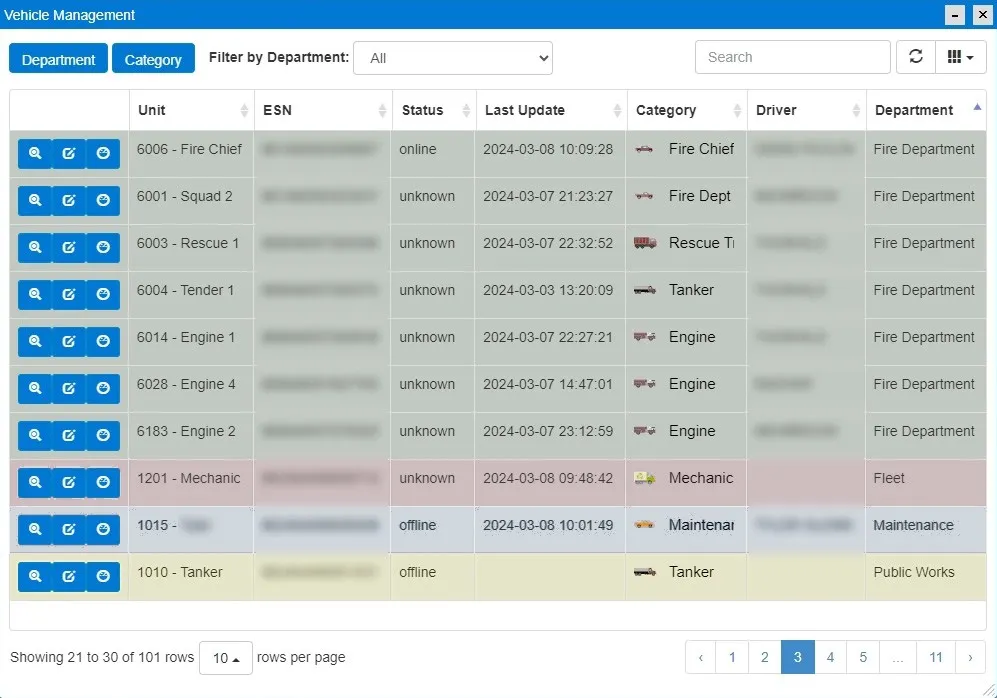Viewport: 997px width, 698px height.
Task: Select the 'Rescue' category cell
Action: pos(686,248)
